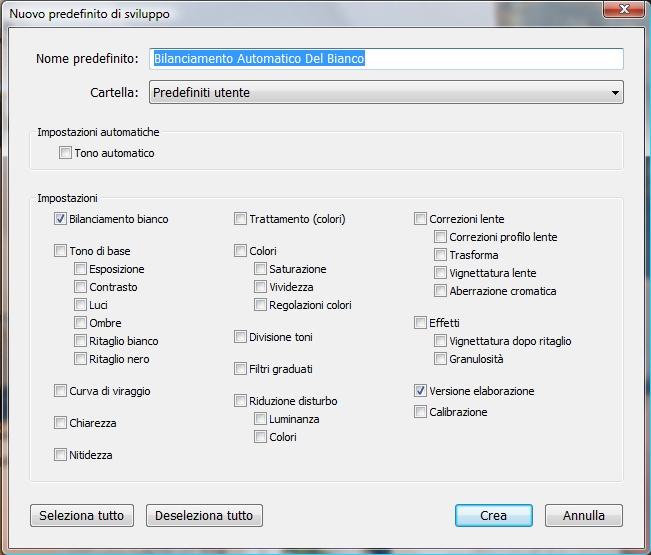The width and height of the screenshot is (651, 555).
Task: Check the Vividezza option
Action: point(260,286)
